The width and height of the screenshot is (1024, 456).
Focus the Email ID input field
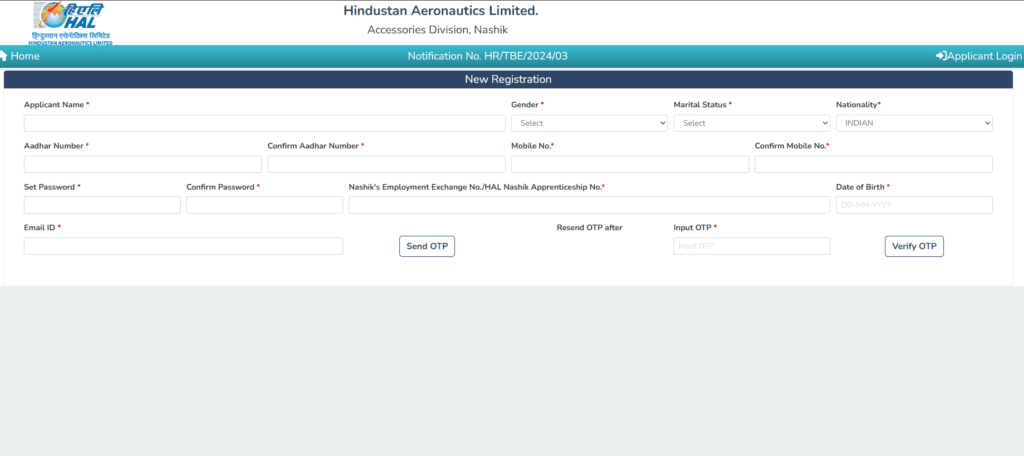pyautogui.click(x=184, y=246)
